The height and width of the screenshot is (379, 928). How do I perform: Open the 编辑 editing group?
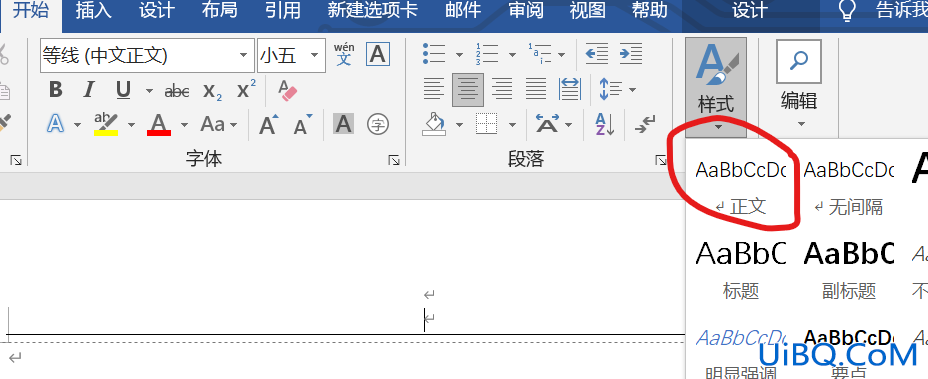point(800,84)
